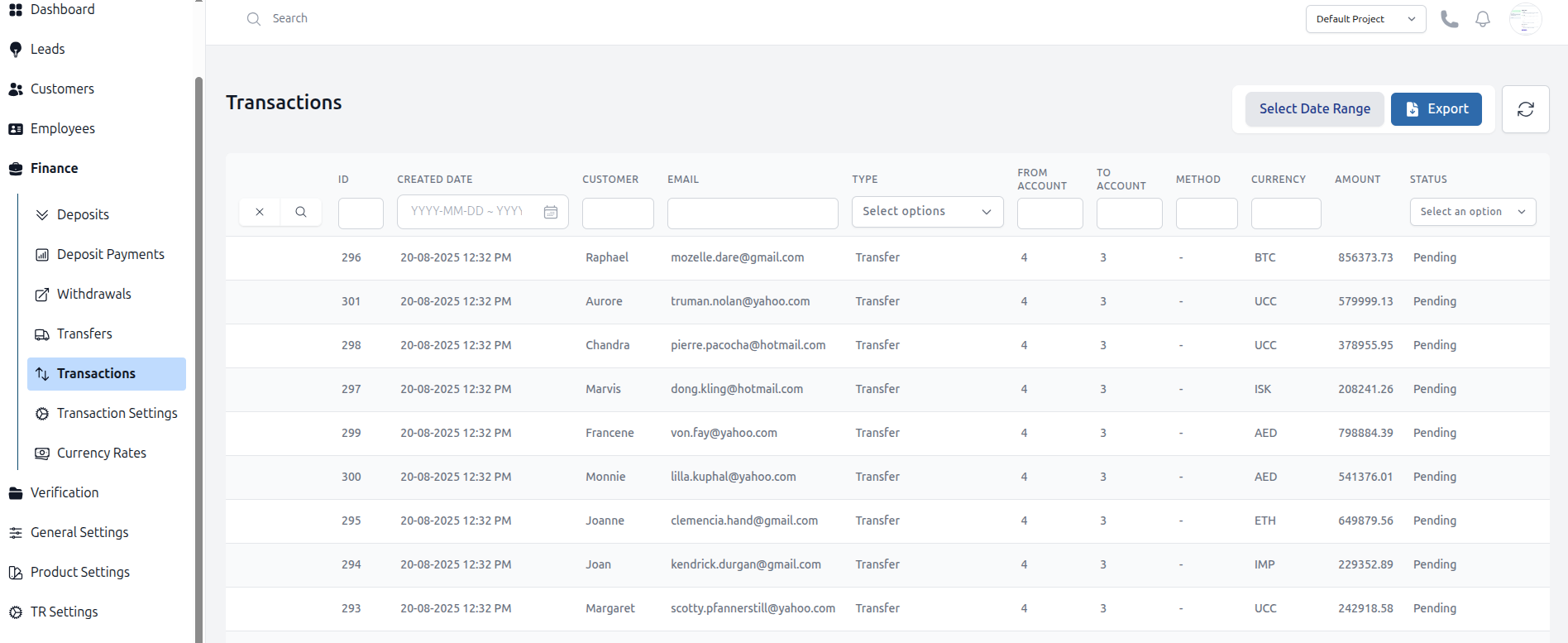The height and width of the screenshot is (643, 1568).
Task: Click the Customers people icon
Action: 16,89
